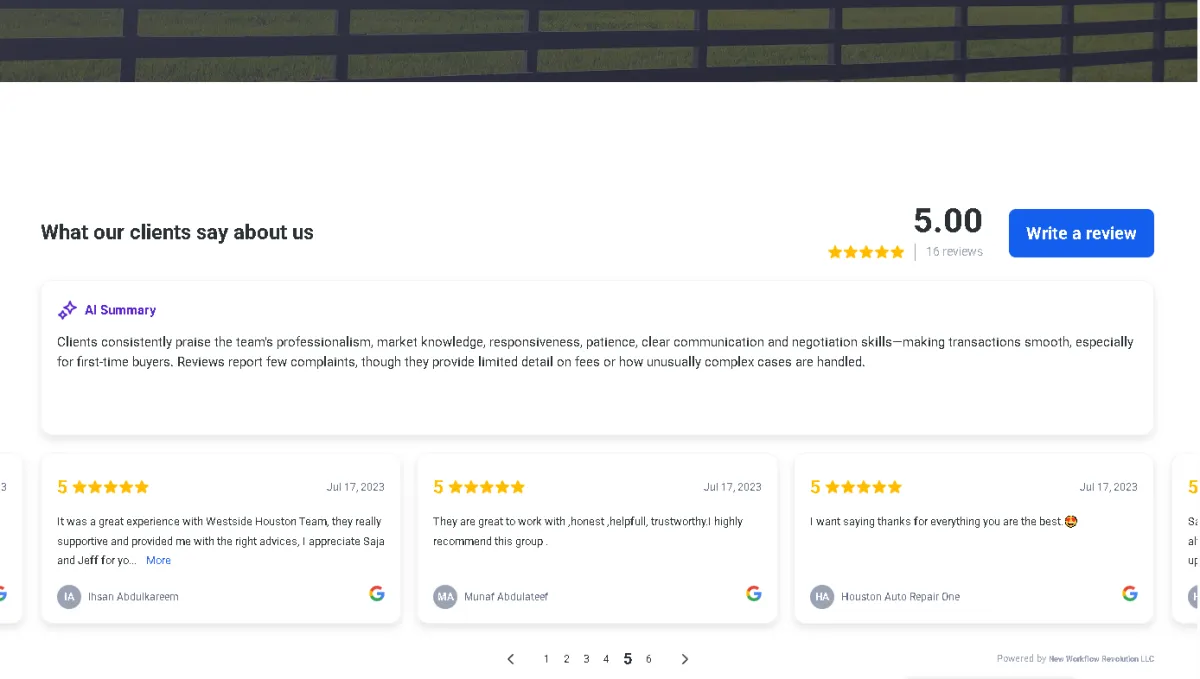This screenshot has width=1200, height=679.
Task: Click Google icon on Ihsan Abdulkareem's review
Action: [x=377, y=593]
